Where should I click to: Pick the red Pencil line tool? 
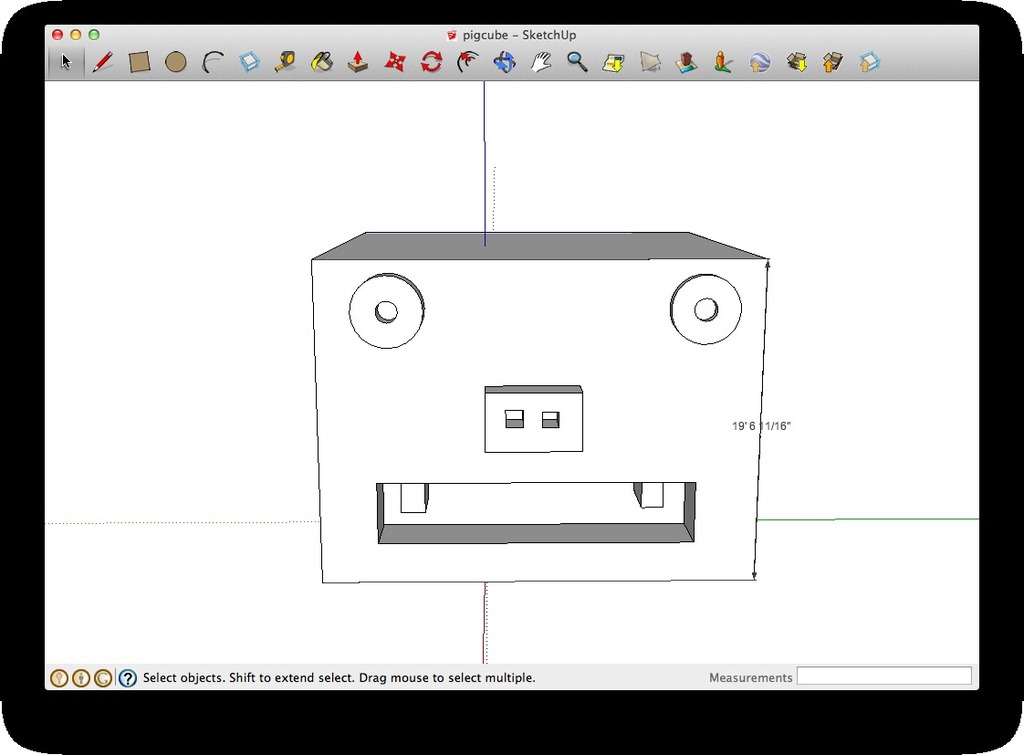(103, 62)
